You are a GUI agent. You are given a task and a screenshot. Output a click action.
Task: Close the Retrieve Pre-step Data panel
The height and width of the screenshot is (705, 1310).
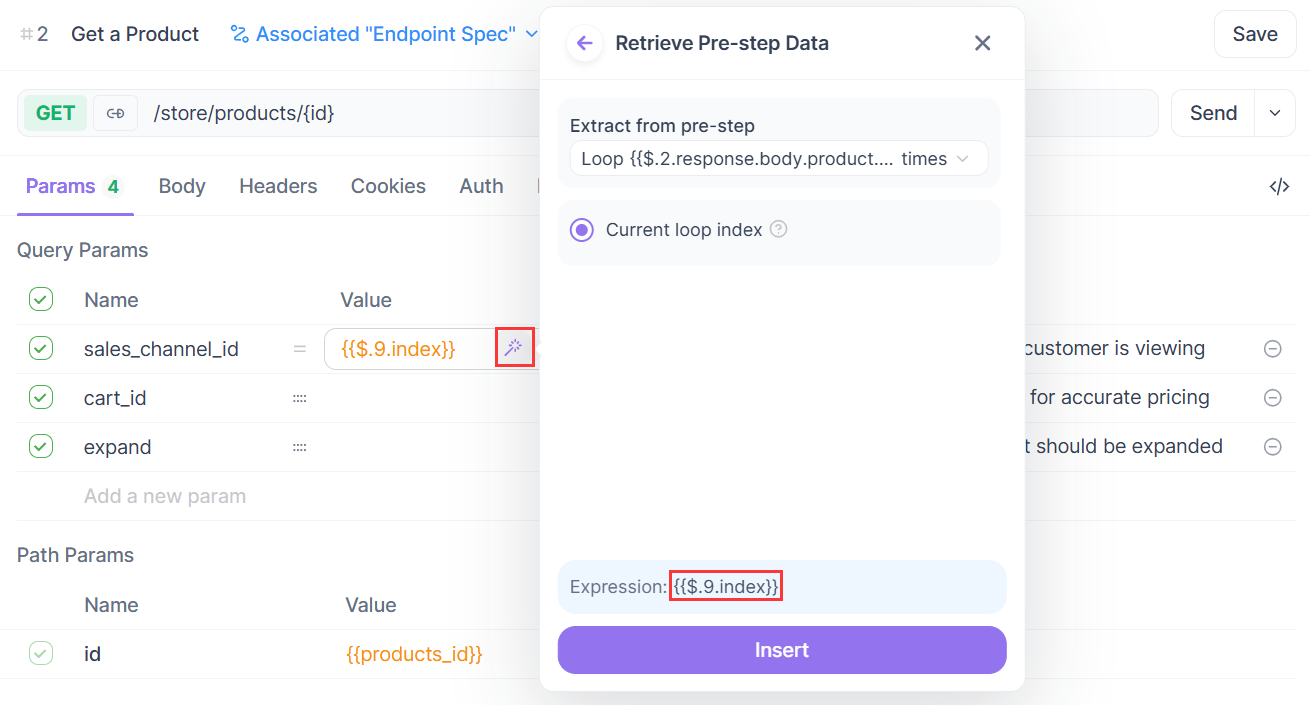click(x=983, y=43)
